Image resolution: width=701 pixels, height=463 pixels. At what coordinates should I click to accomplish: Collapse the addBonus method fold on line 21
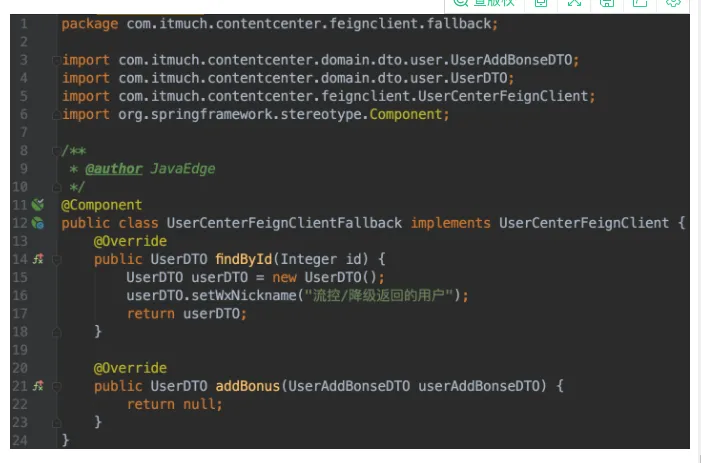tap(56, 386)
